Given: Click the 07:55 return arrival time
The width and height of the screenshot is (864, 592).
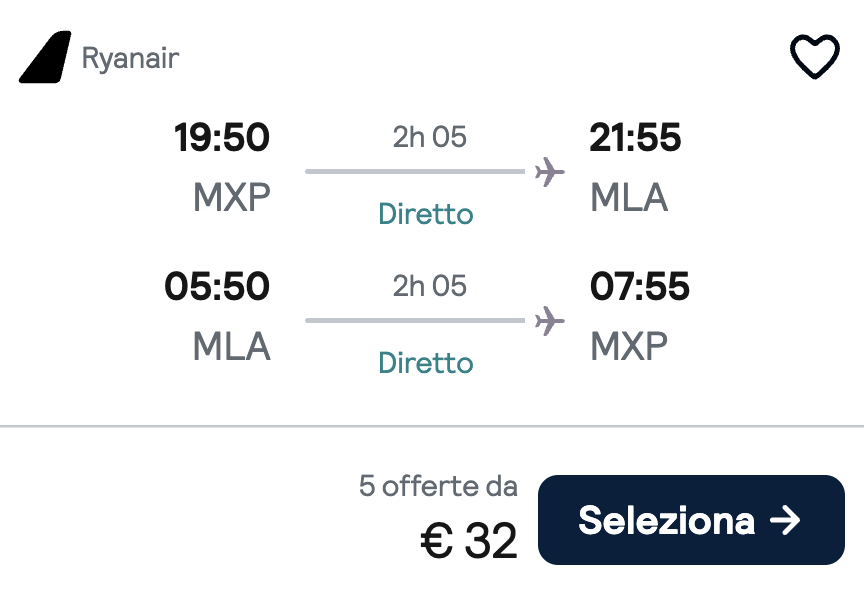Looking at the screenshot, I should [x=640, y=286].
